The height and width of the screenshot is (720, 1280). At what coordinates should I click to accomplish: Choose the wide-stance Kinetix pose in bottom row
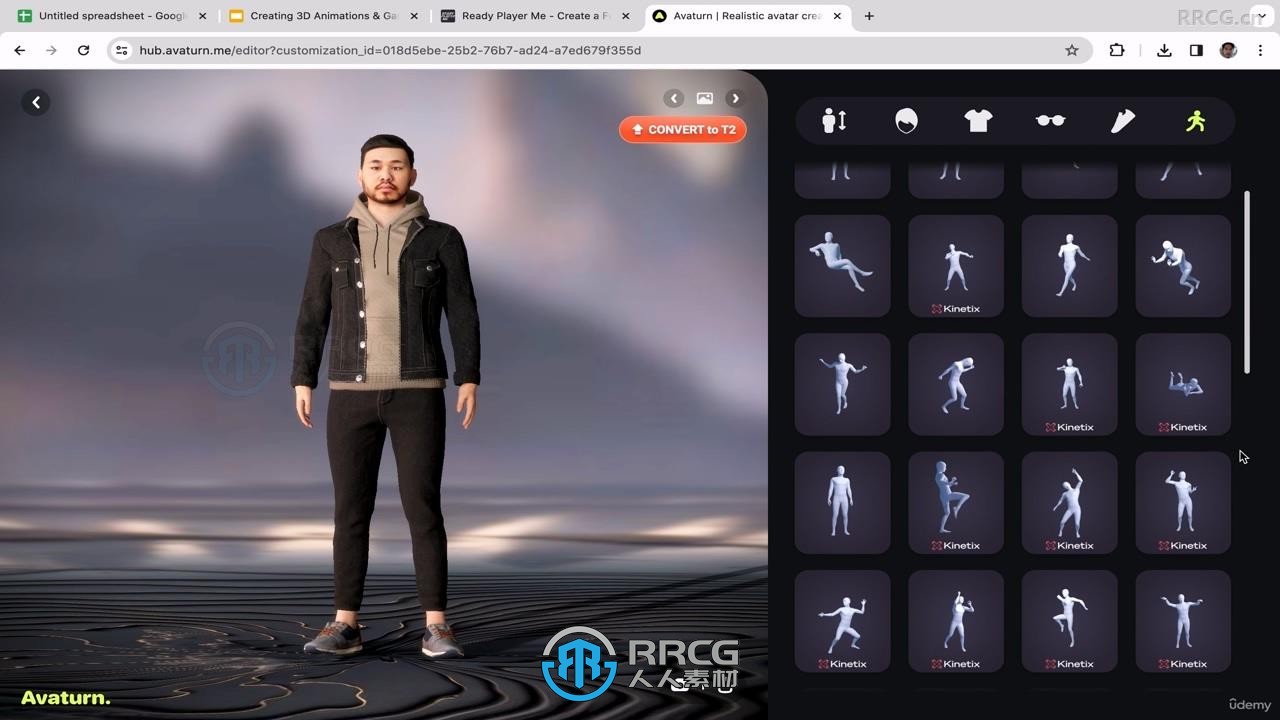[842, 621]
